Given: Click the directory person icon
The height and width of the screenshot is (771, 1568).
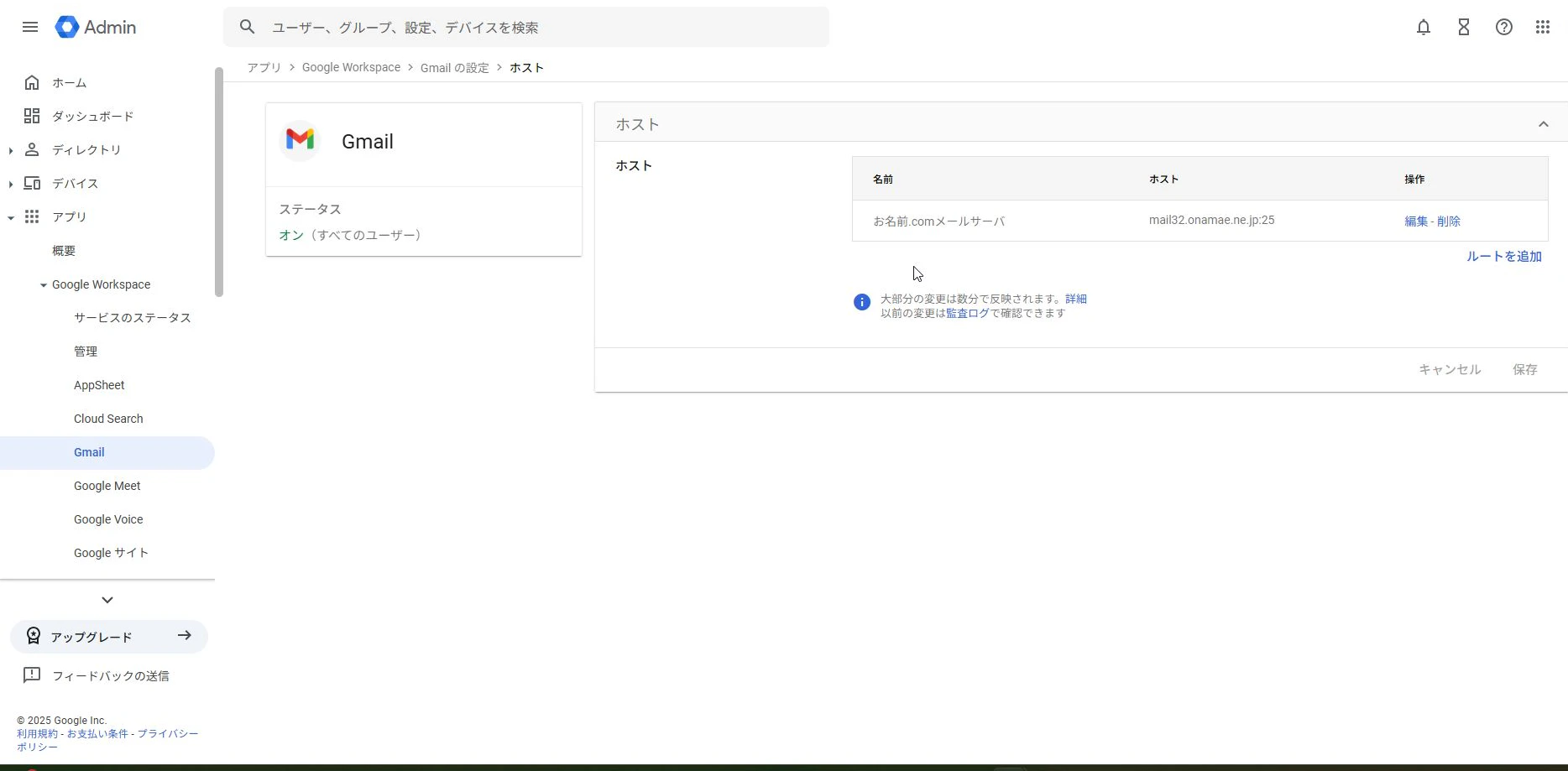Looking at the screenshot, I should pyautogui.click(x=32, y=149).
